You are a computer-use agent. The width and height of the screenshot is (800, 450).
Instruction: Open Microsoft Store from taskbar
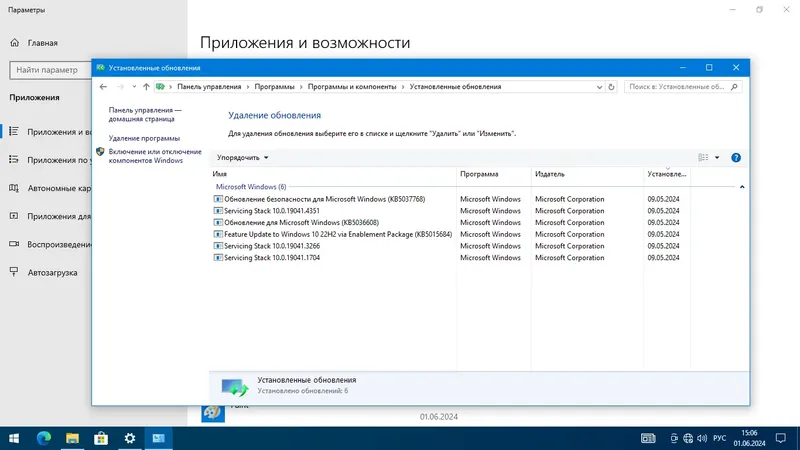pos(101,438)
